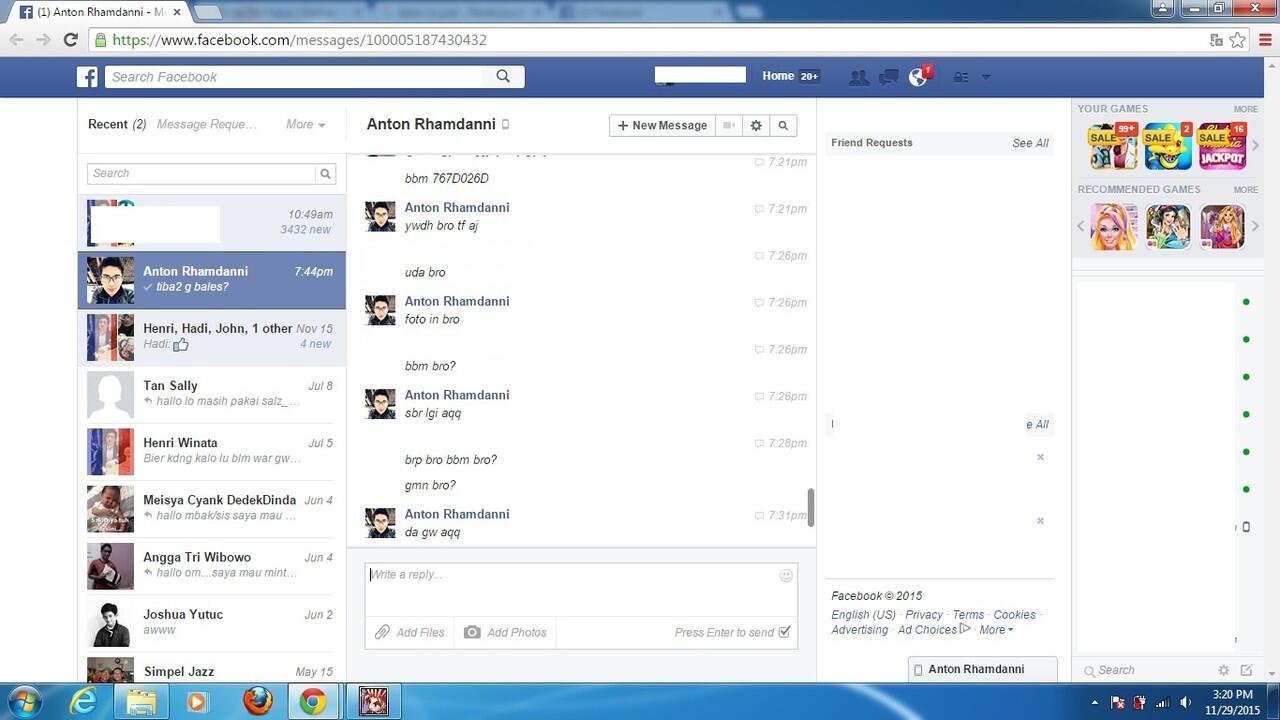Click the Home link

(778, 76)
